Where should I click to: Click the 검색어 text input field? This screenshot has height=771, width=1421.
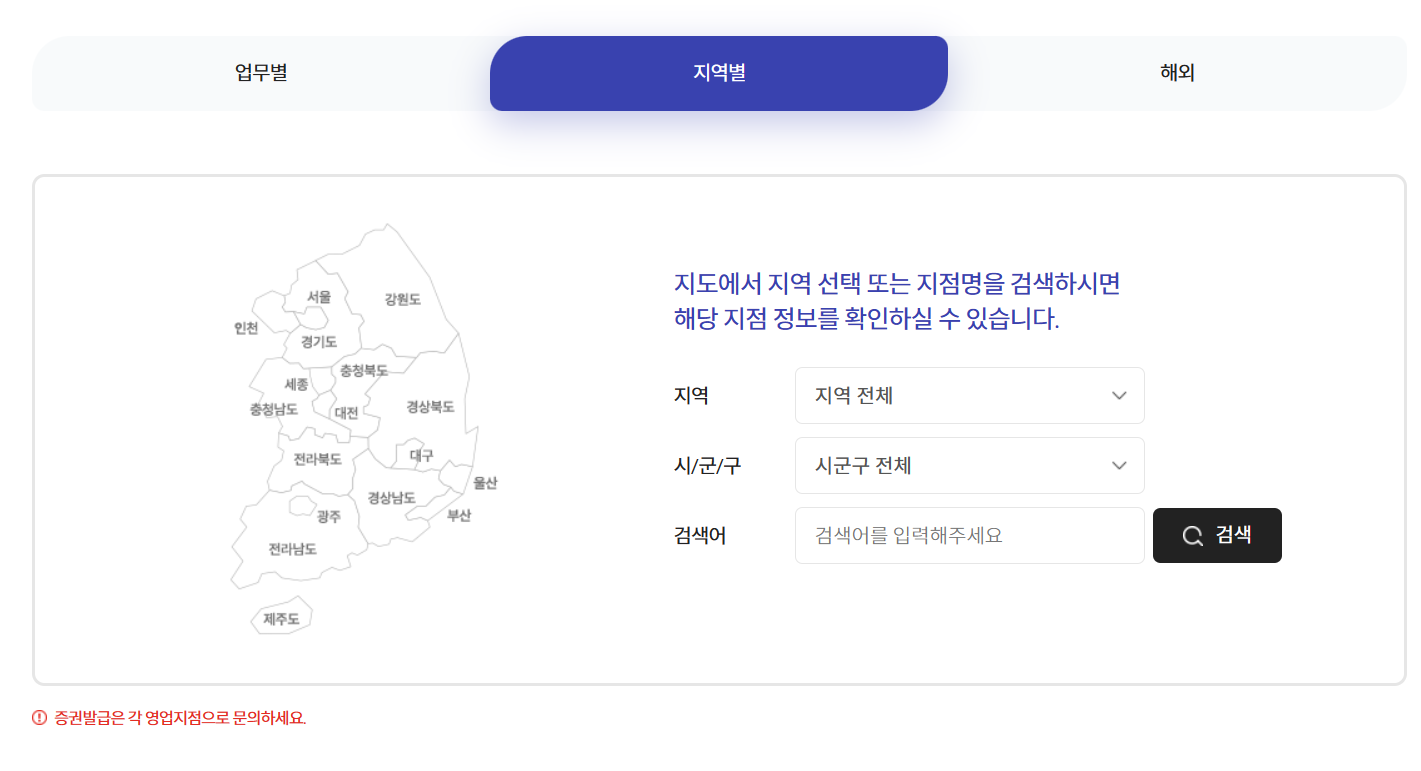pyautogui.click(x=969, y=535)
